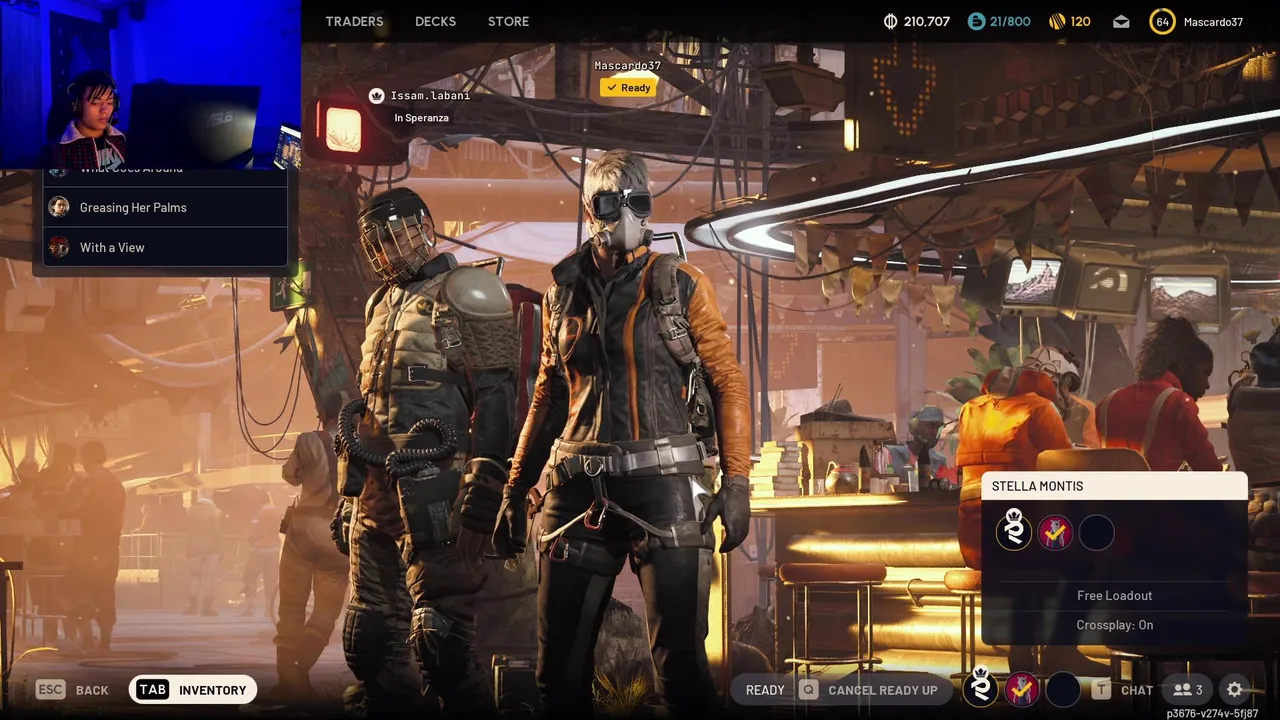Click the empty party slot in bottom bar
This screenshot has height=720, width=1280.
click(x=1063, y=689)
